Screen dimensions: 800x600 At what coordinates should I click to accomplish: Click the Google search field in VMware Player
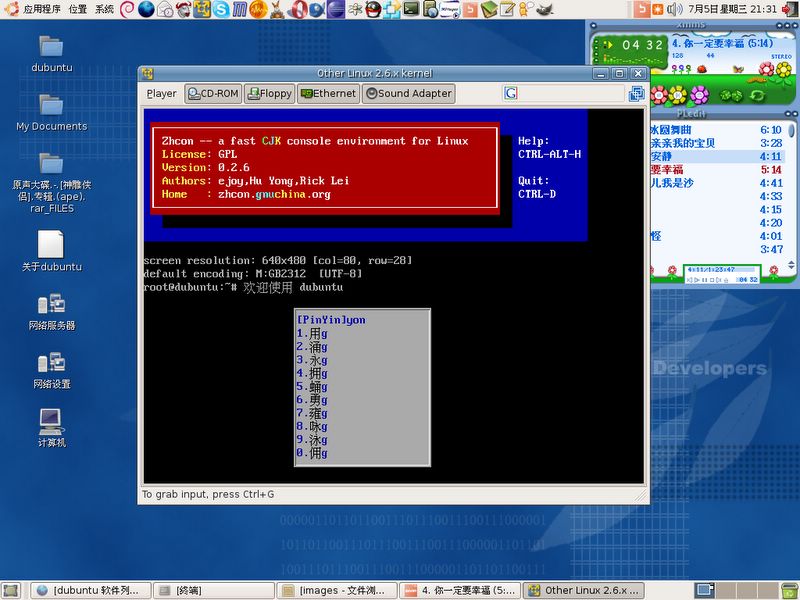click(x=563, y=93)
